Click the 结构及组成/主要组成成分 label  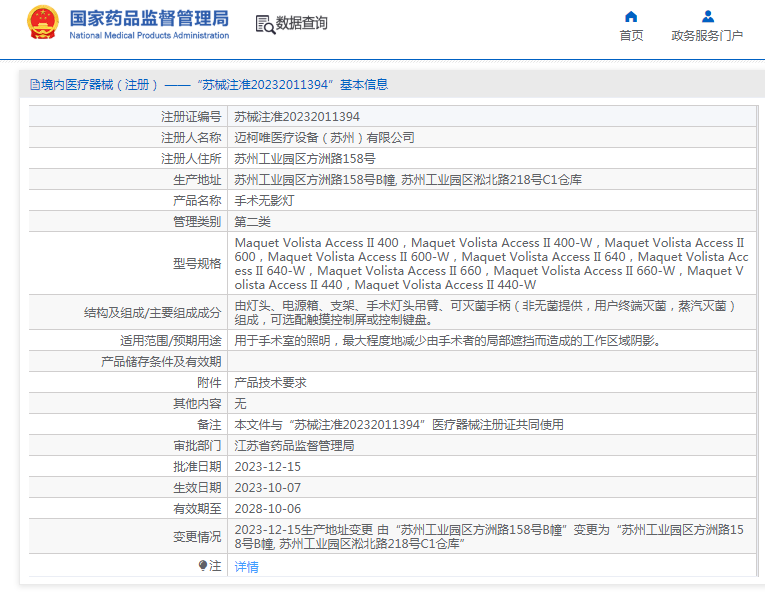(x=152, y=313)
